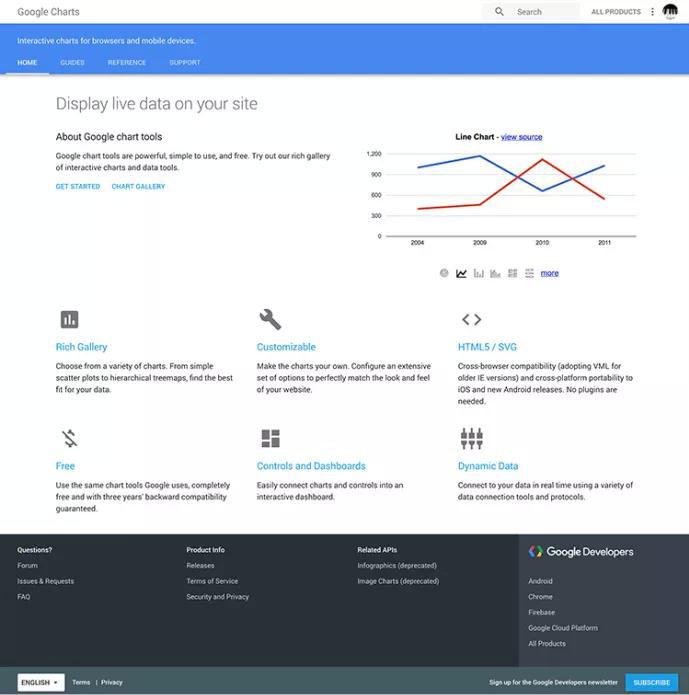Open the ENGLISH language dropdown
This screenshot has width=689, height=695.
(41, 682)
